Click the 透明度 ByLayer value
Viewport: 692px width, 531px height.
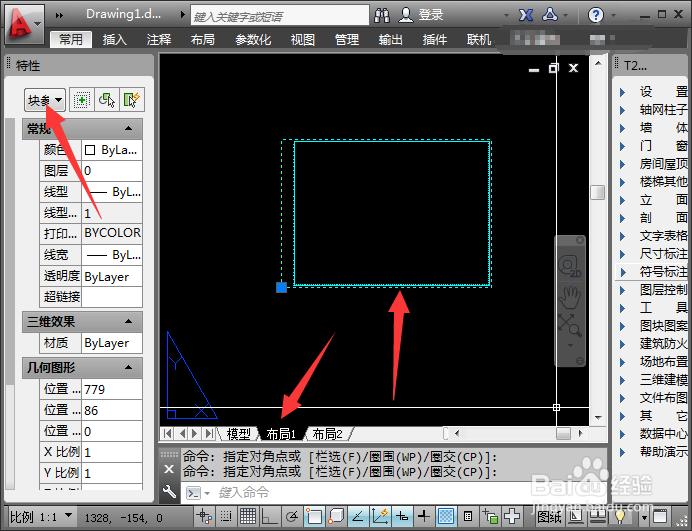pos(112,276)
